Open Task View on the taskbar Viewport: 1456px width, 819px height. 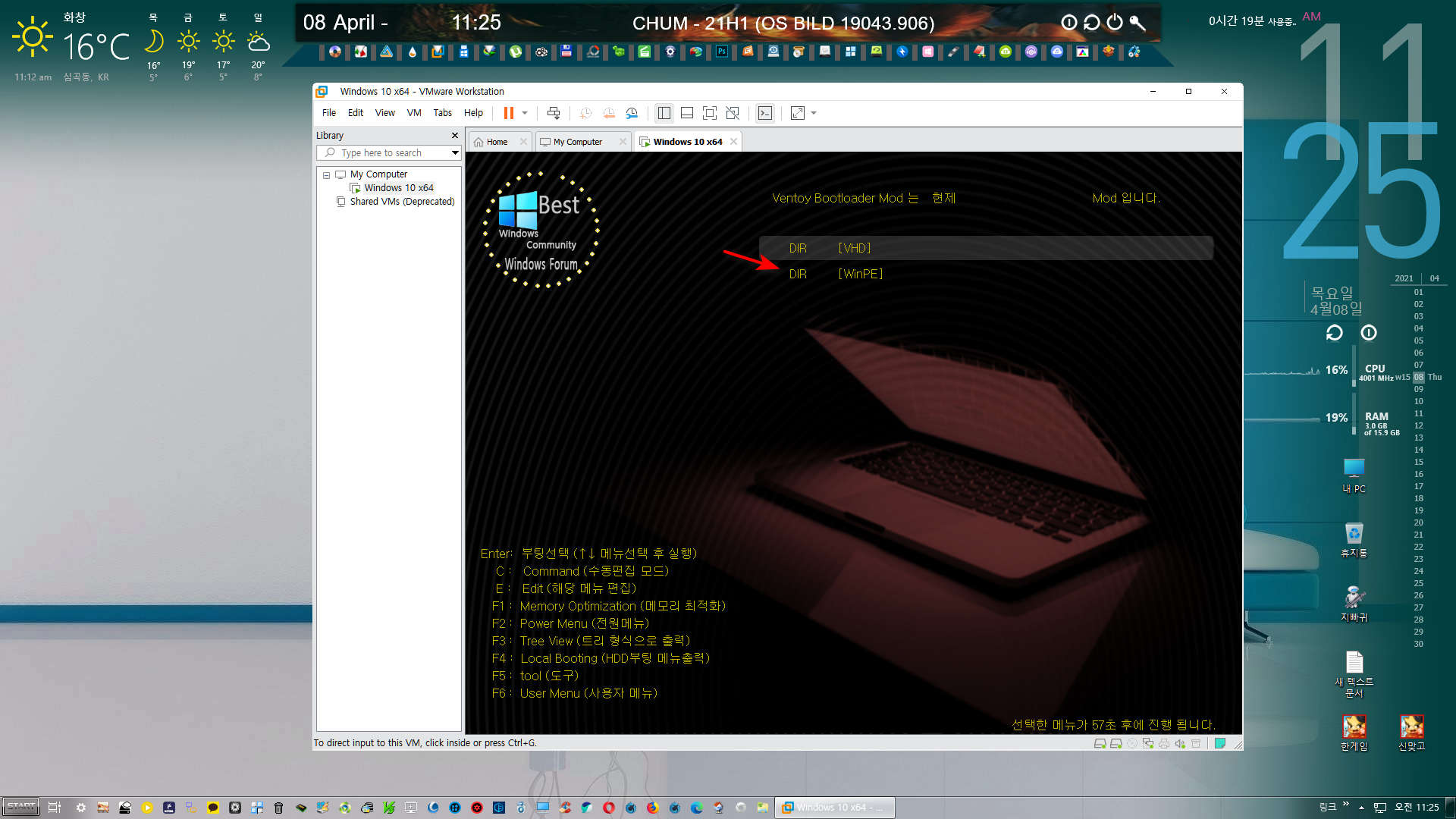click(x=54, y=808)
